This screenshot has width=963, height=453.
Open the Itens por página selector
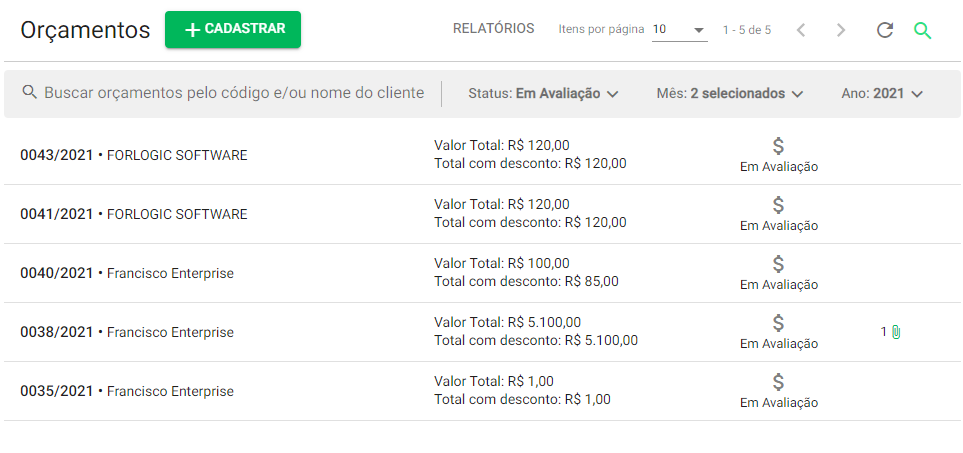[679, 29]
